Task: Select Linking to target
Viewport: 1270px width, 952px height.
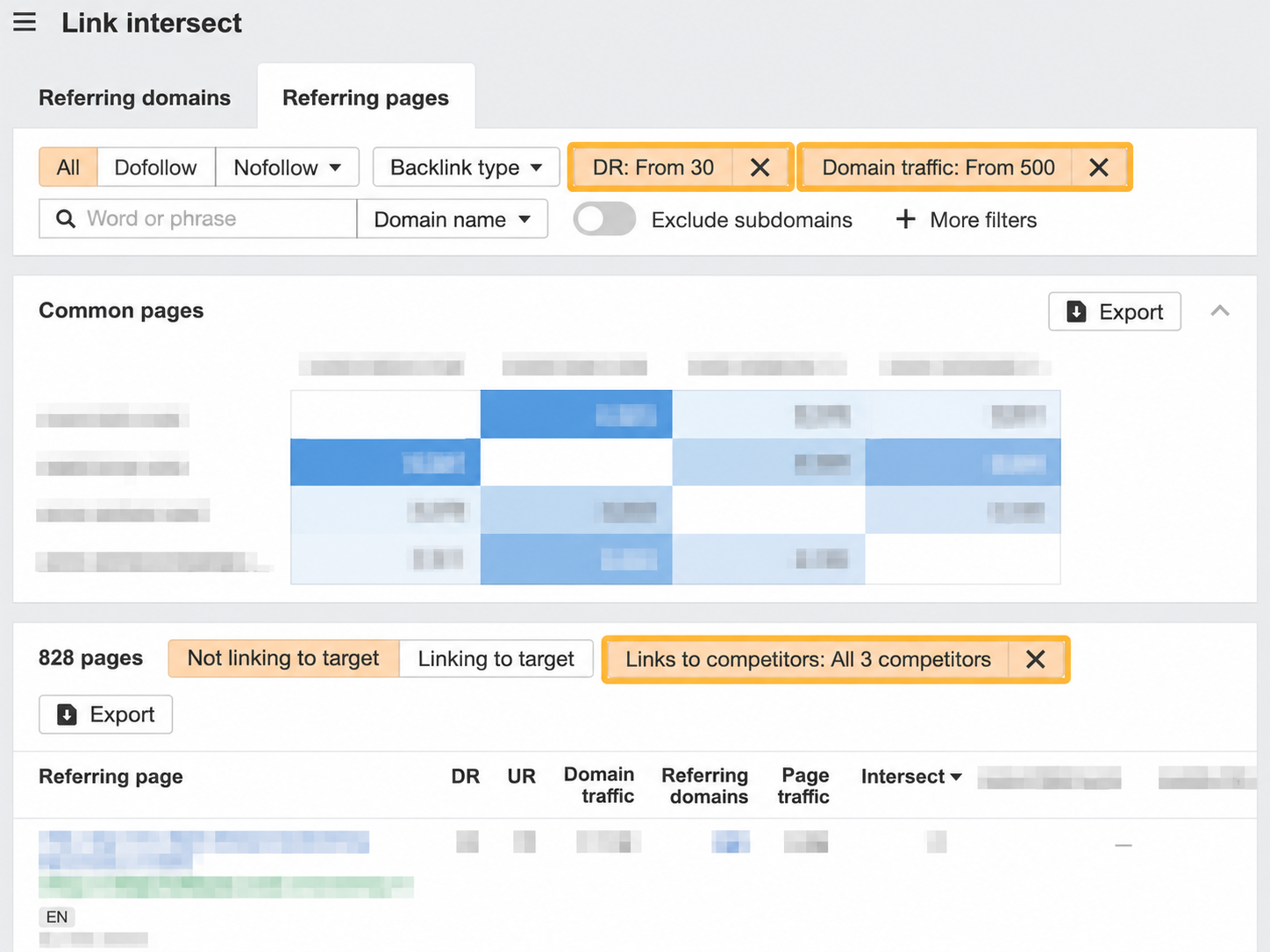Action: [496, 658]
